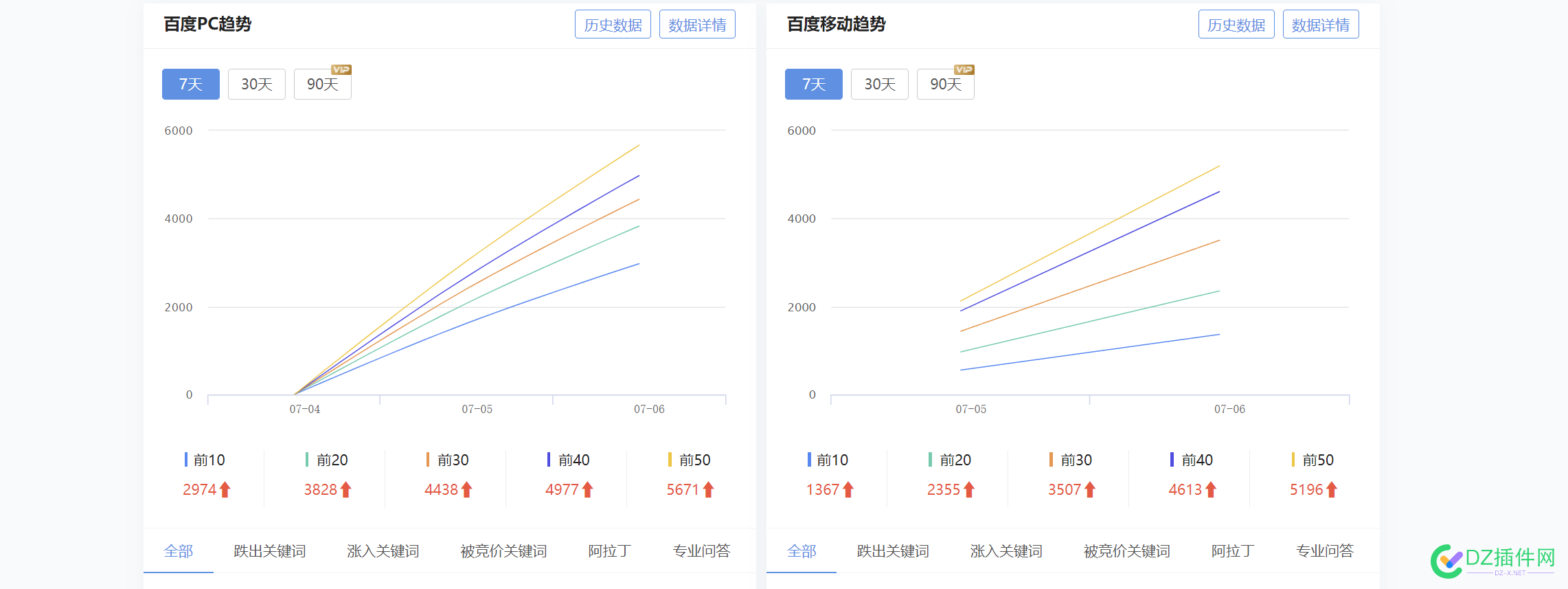Toggle 前20 legend in PC chart
Viewport: 1568px width, 589px height.
(327, 460)
